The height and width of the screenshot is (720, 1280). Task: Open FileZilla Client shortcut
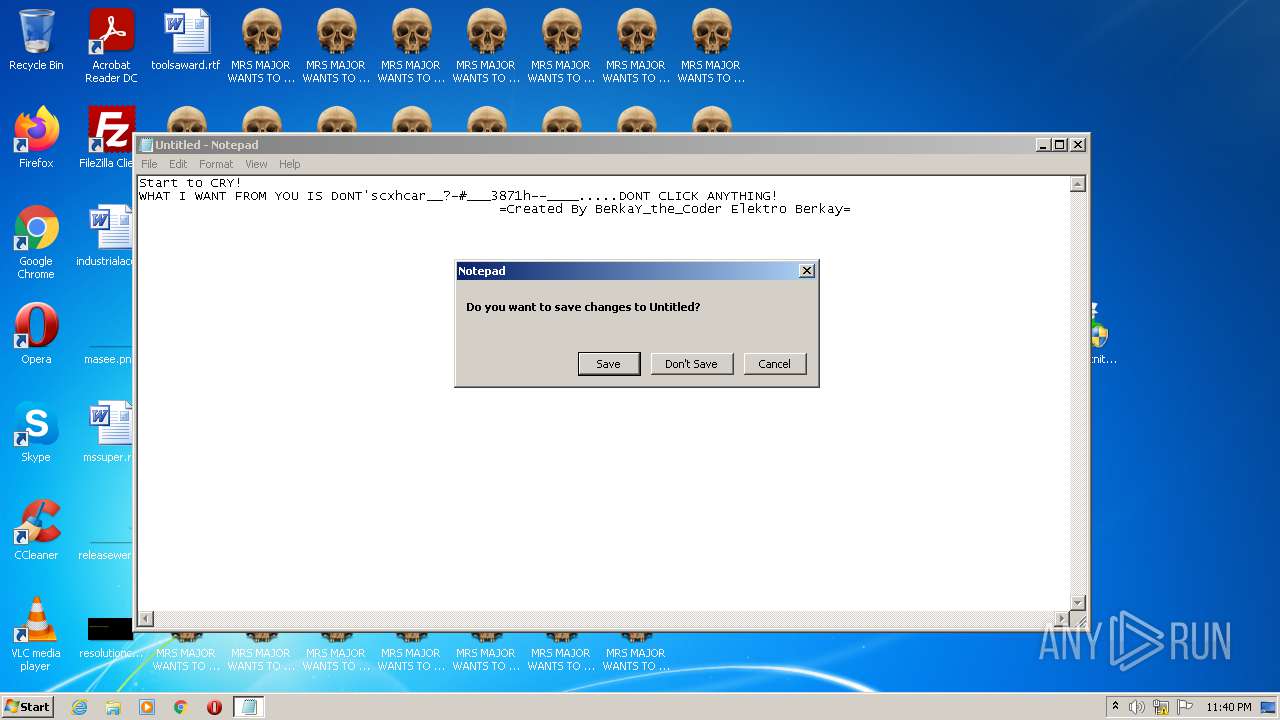click(108, 139)
